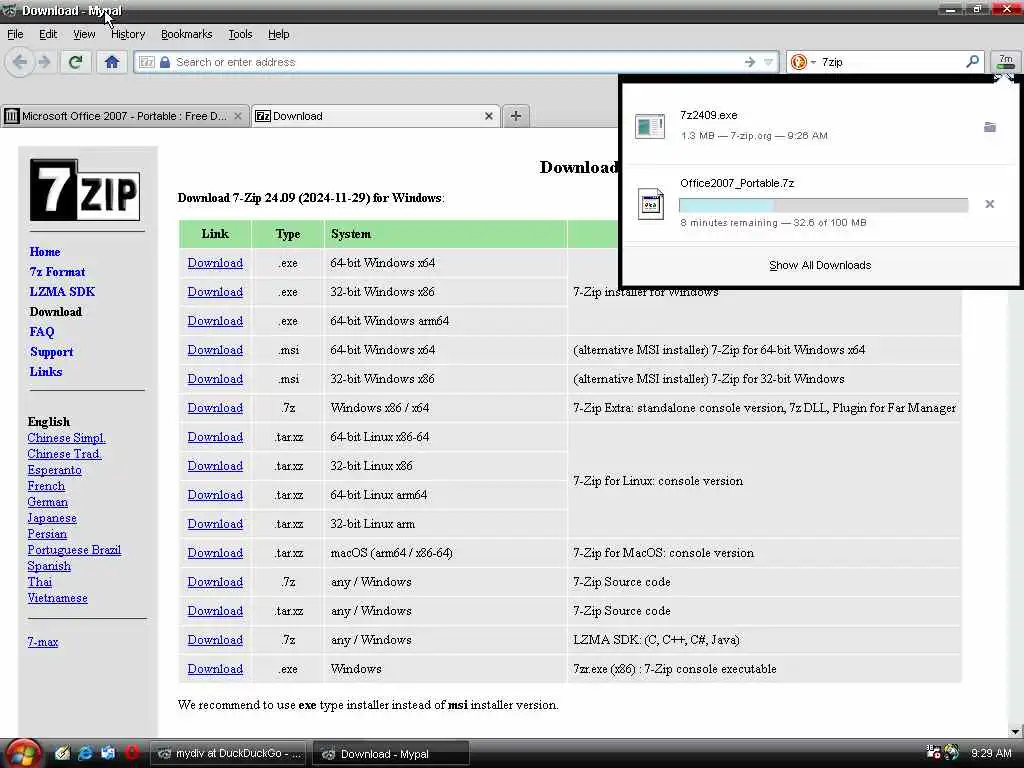Close the Download tab
Image resolution: width=1024 pixels, height=768 pixels.
[488, 116]
